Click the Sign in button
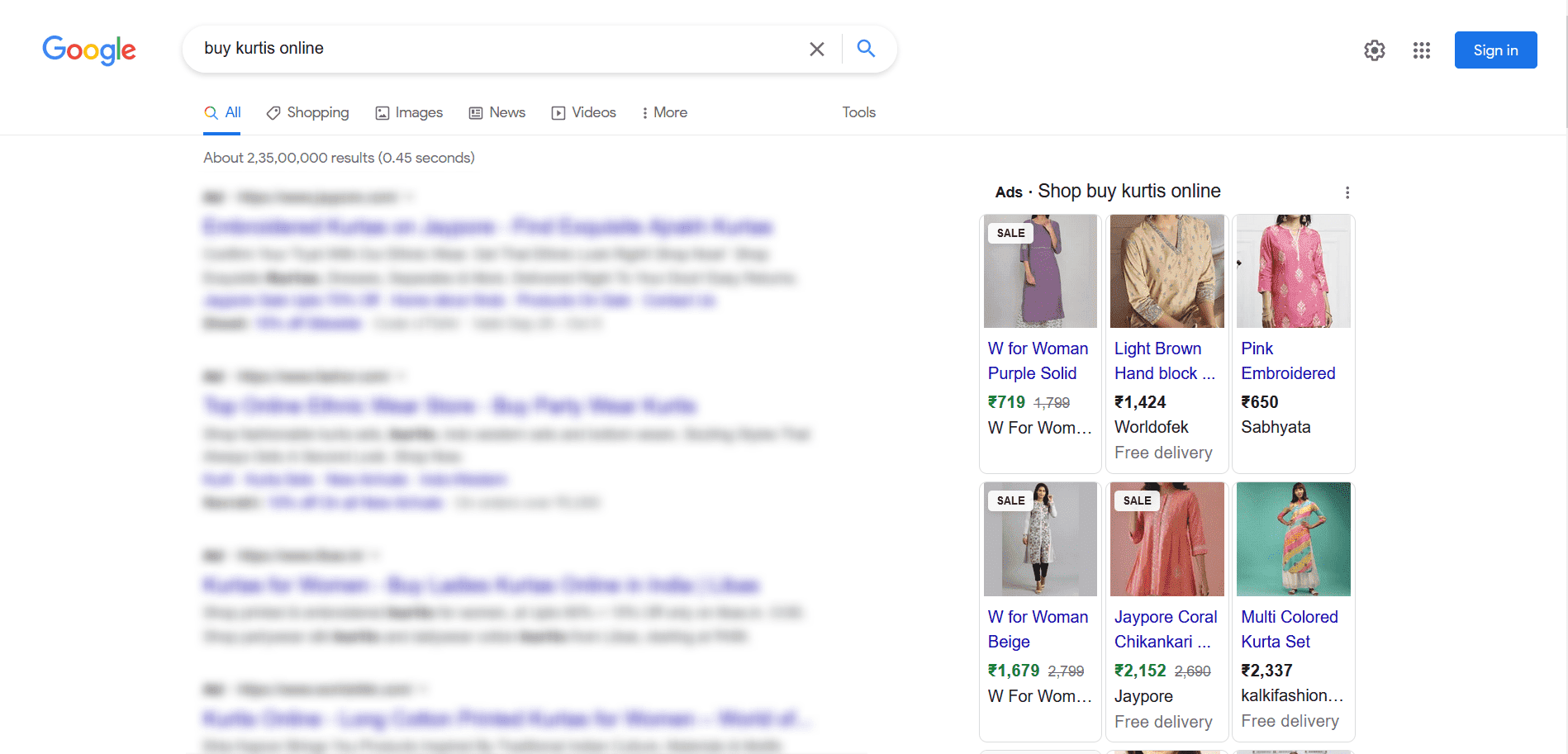Screen dimensions: 1568x754 click(1495, 50)
